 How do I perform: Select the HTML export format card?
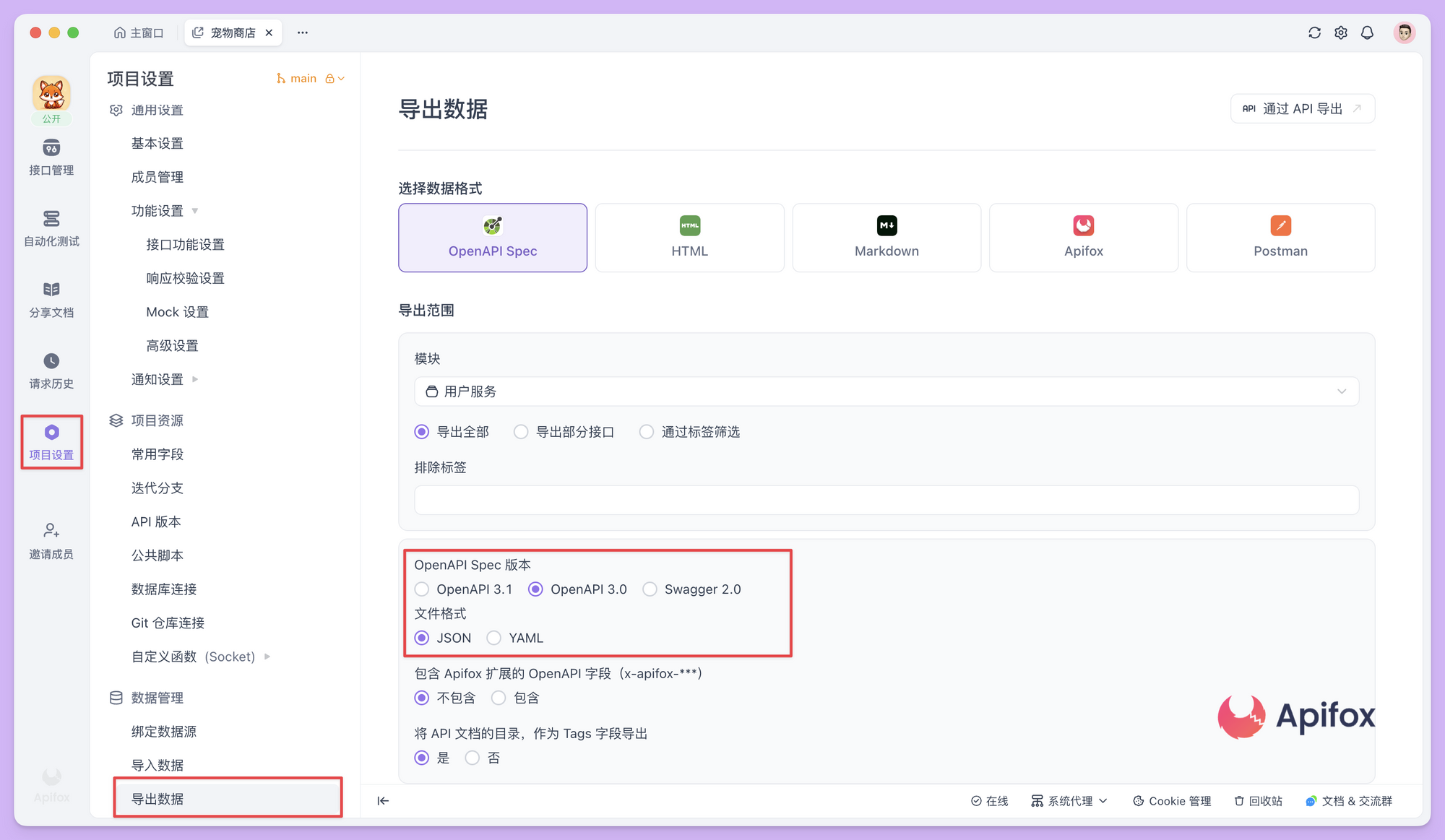[x=689, y=238]
